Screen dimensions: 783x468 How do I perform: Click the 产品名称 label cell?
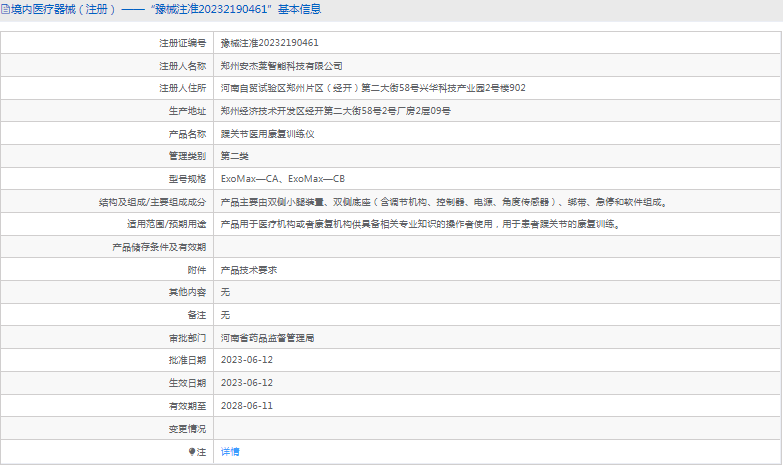click(107, 134)
